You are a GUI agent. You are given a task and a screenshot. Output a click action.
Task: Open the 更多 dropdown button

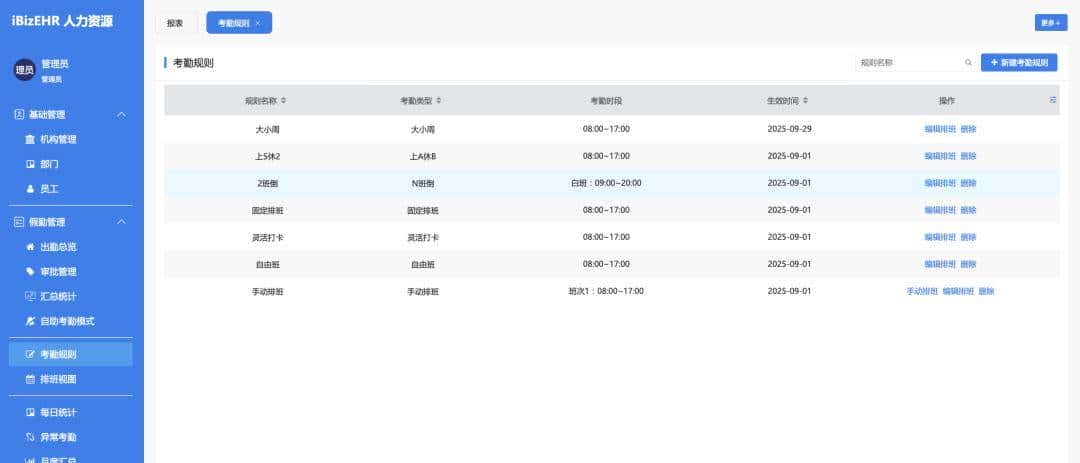click(1050, 22)
